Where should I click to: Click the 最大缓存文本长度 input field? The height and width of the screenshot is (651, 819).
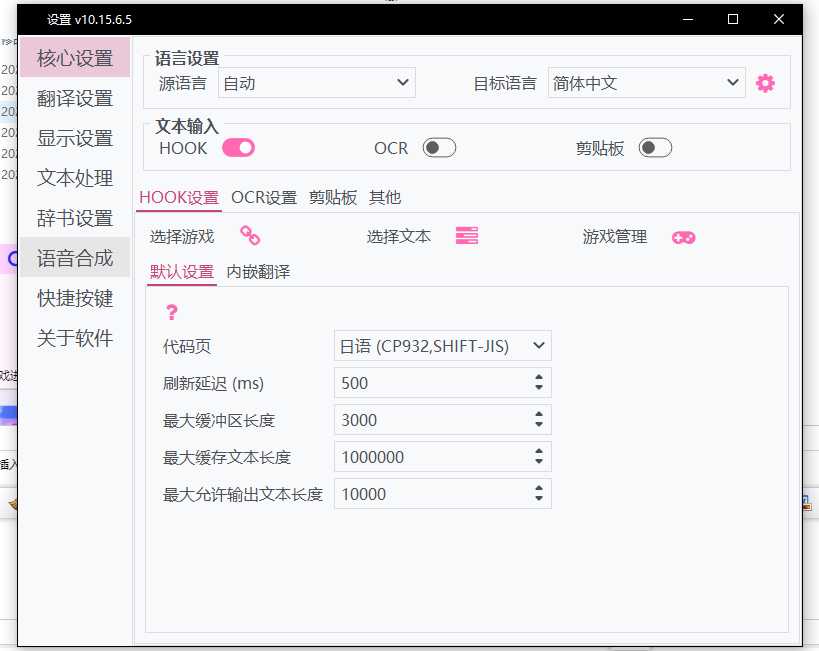pos(430,457)
